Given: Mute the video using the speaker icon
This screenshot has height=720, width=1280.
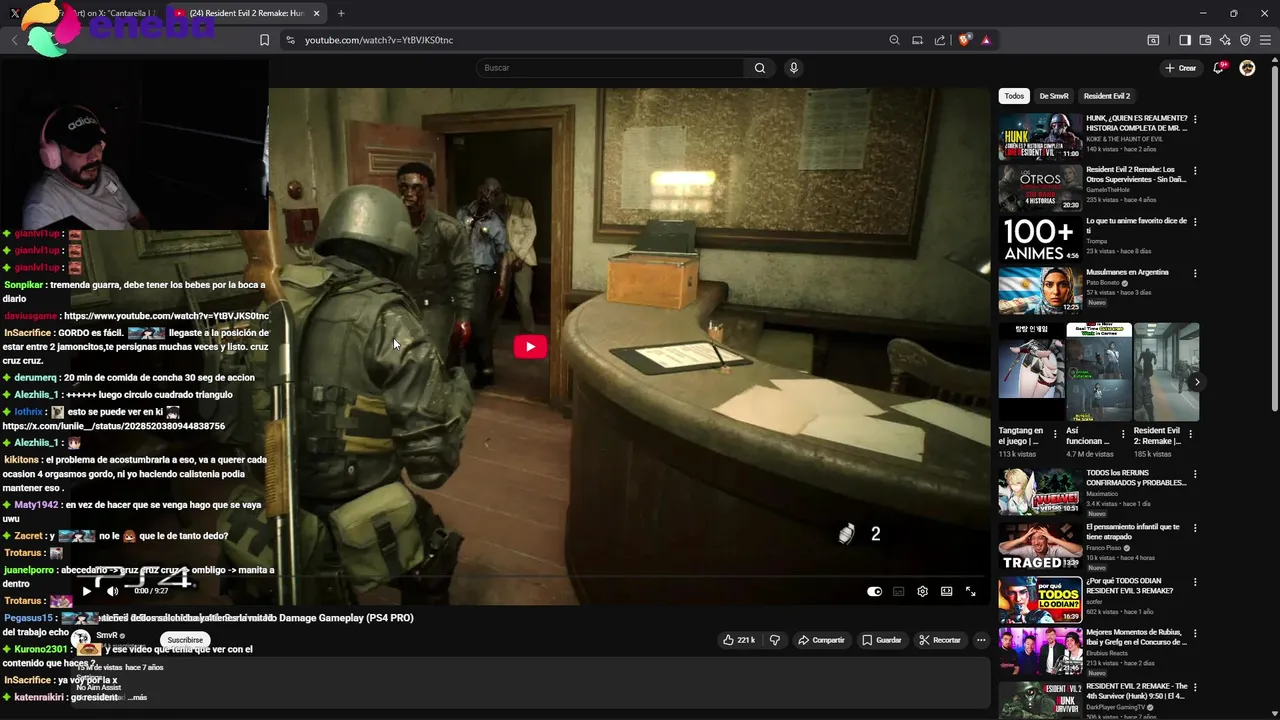Looking at the screenshot, I should point(113,591).
